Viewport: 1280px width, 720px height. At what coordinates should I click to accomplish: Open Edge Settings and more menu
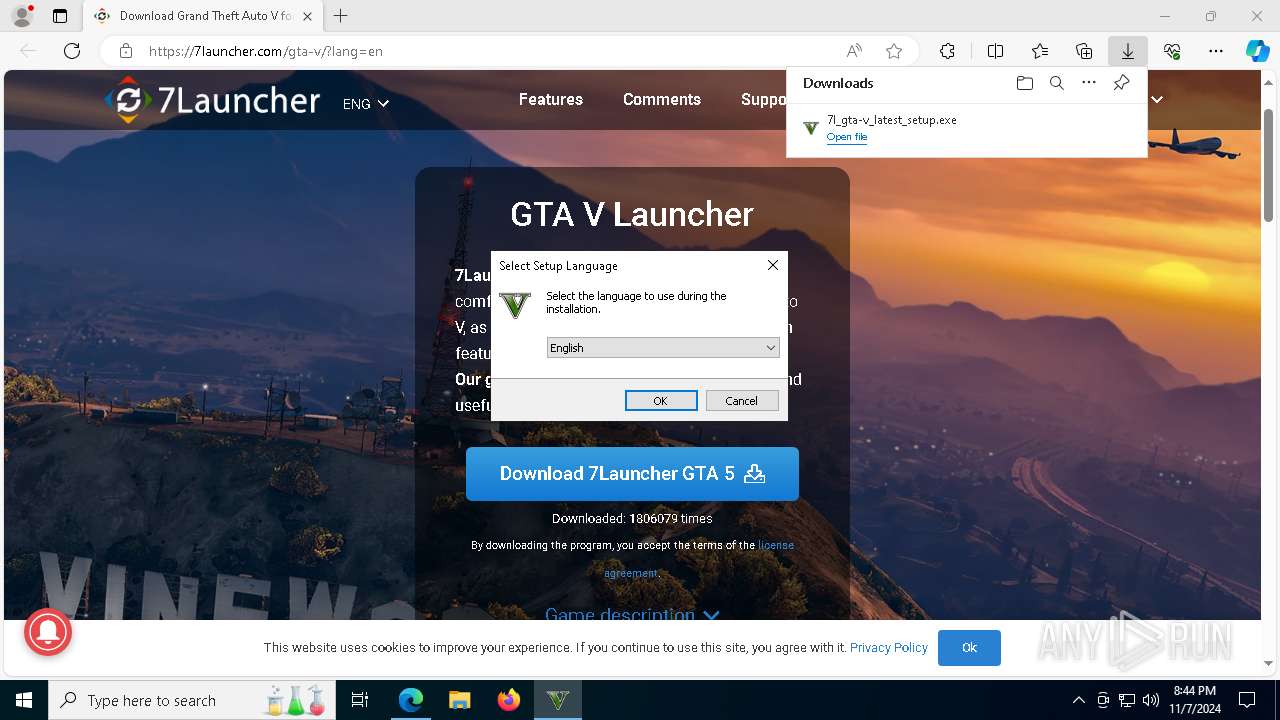click(x=1216, y=51)
